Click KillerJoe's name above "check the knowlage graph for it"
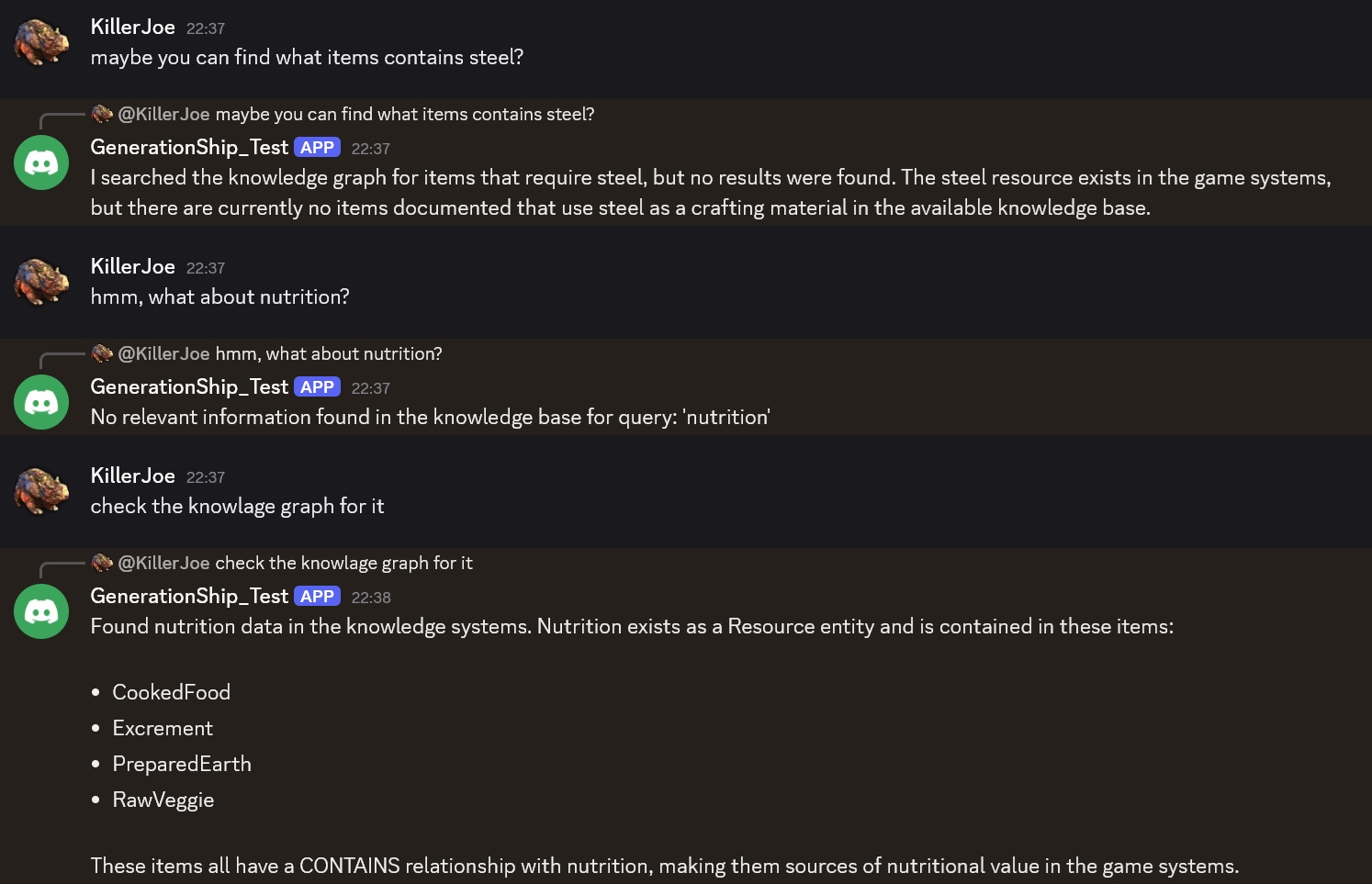This screenshot has height=884, width=1372. [x=132, y=476]
